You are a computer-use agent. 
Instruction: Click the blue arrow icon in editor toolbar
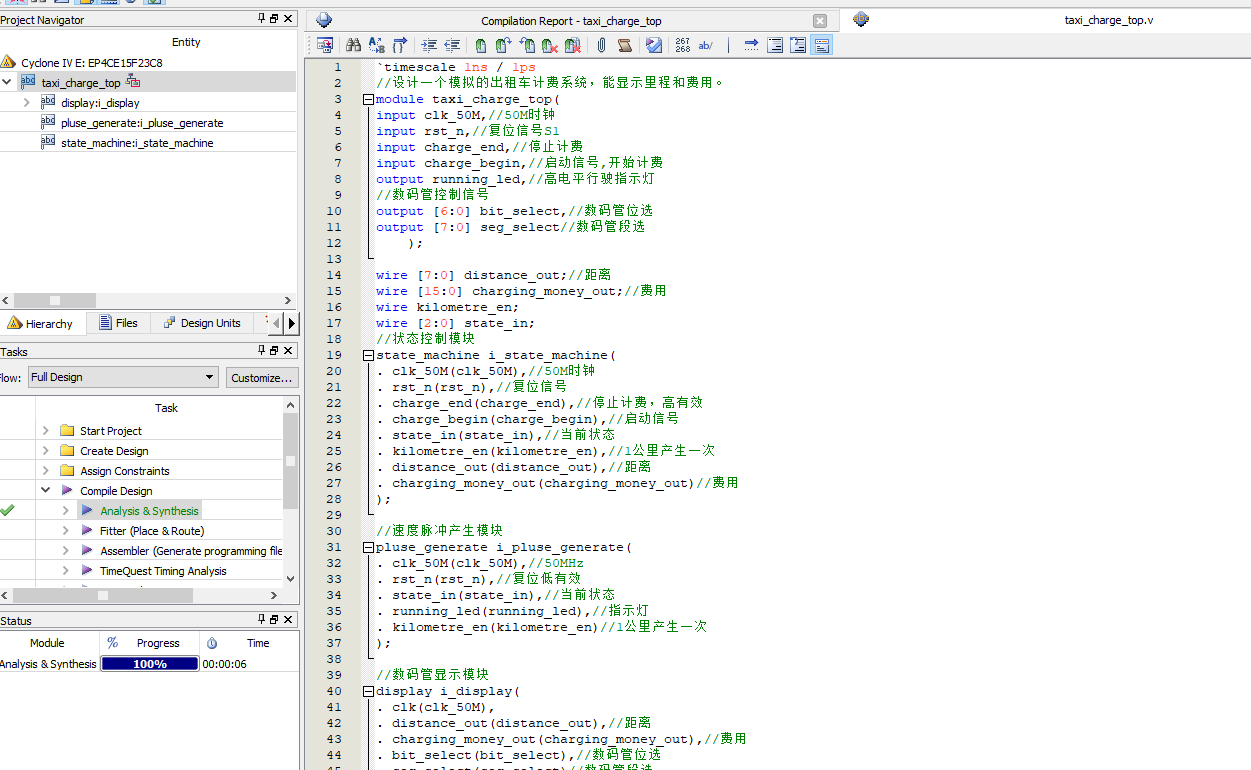click(x=751, y=45)
